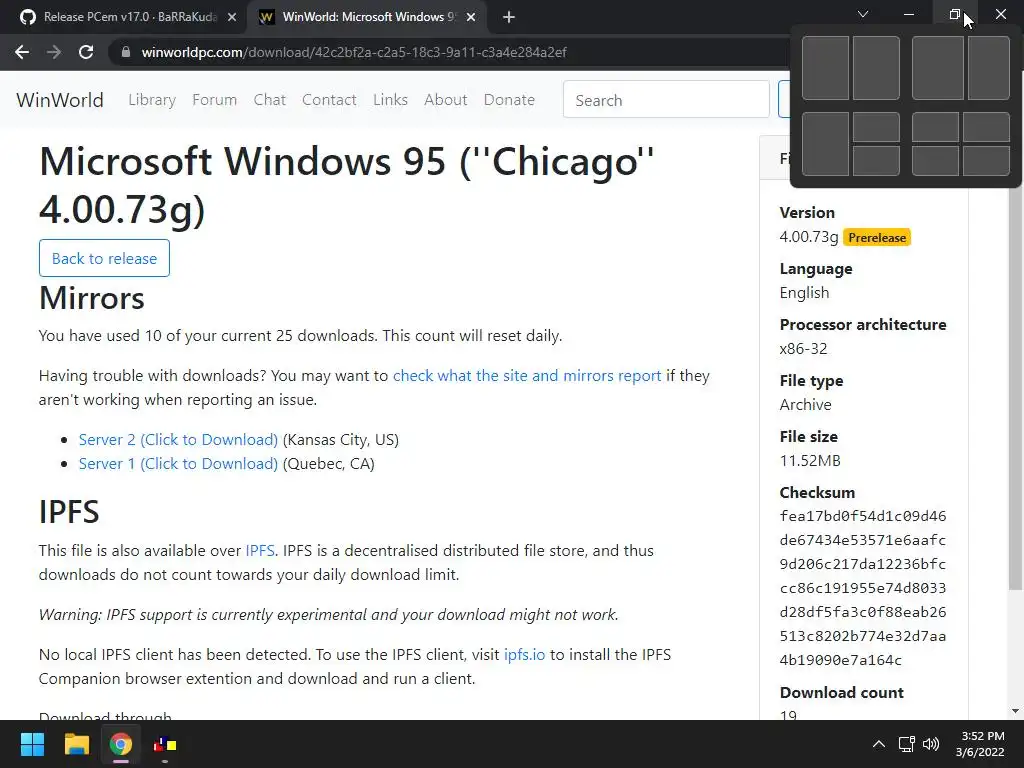
Task: Close the Release PCem v17.0 tab
Action: pos(232,17)
